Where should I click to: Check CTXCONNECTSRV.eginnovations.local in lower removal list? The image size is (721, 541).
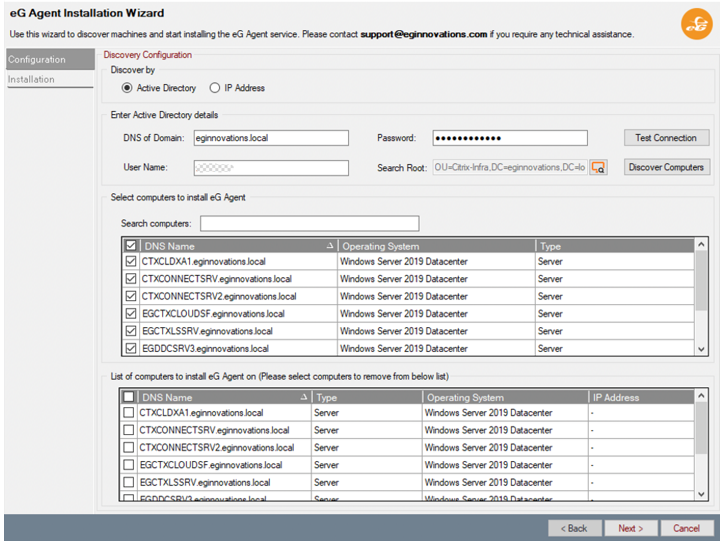[x=129, y=430]
